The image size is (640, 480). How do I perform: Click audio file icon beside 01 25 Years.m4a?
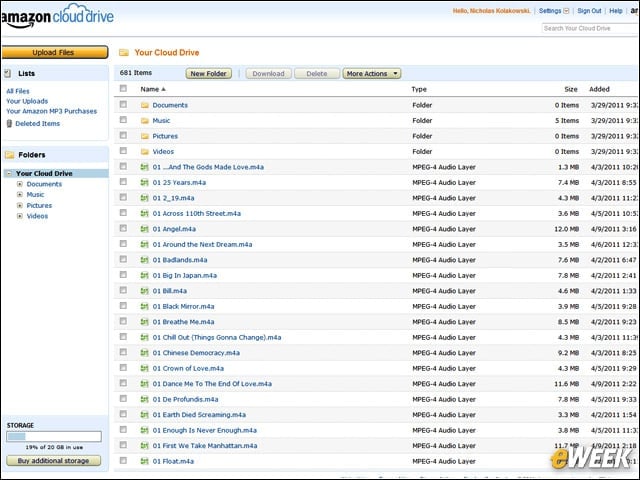pos(144,182)
